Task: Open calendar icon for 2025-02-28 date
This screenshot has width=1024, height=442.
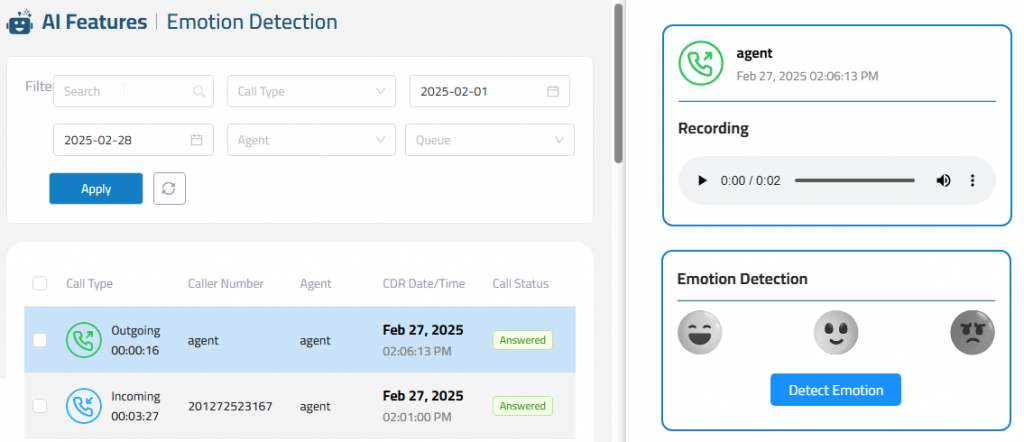Action: point(197,140)
